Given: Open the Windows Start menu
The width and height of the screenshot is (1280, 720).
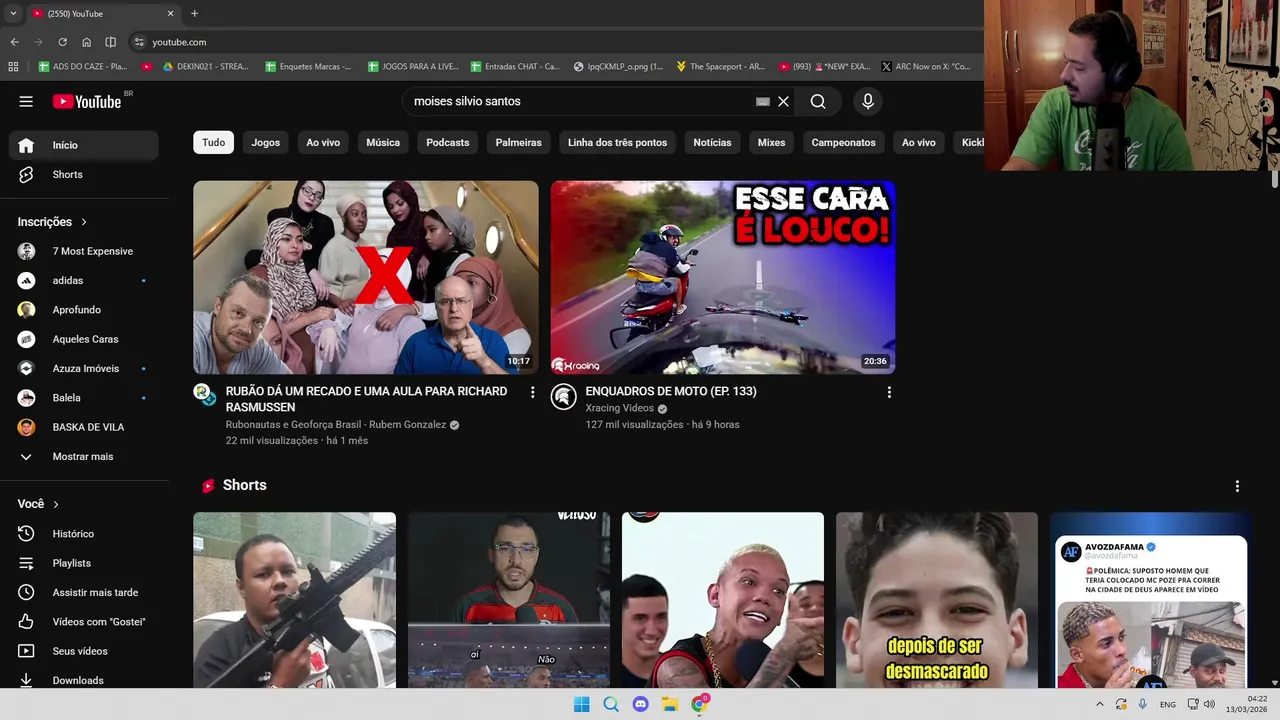Looking at the screenshot, I should [x=581, y=704].
